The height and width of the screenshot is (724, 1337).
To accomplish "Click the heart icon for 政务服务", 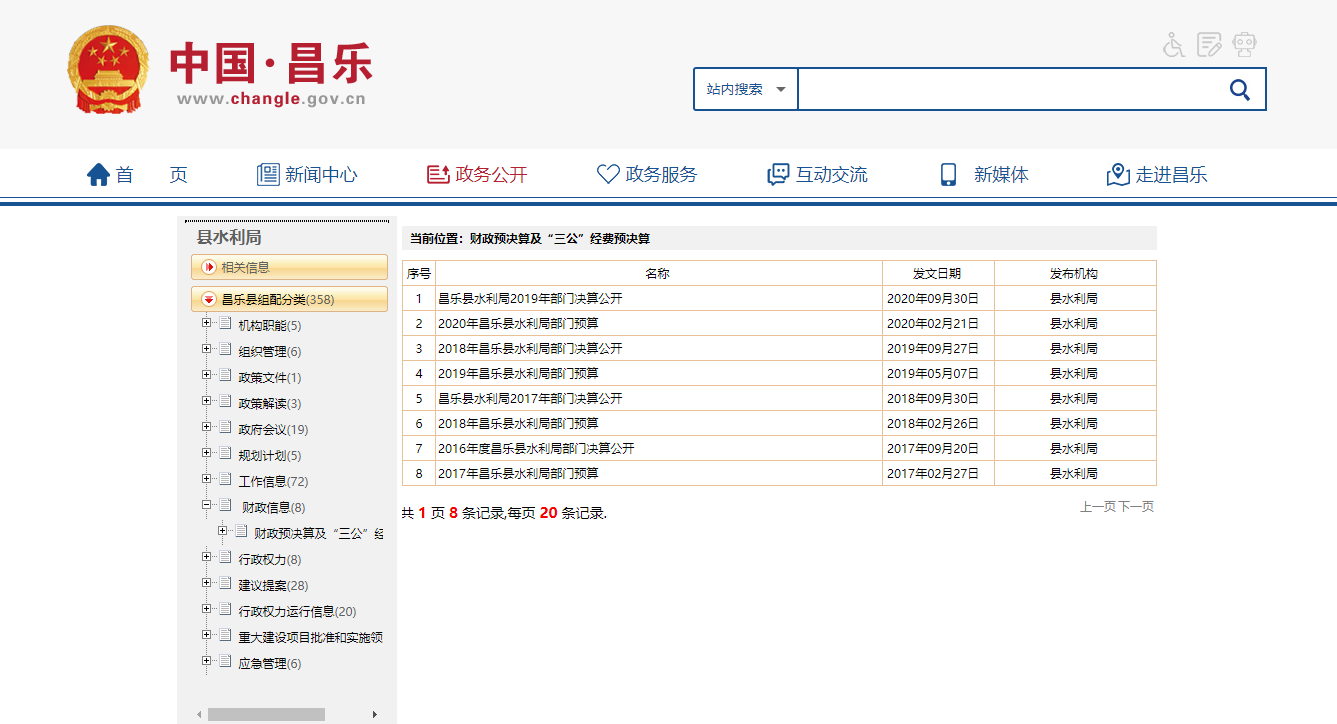I will (x=607, y=175).
